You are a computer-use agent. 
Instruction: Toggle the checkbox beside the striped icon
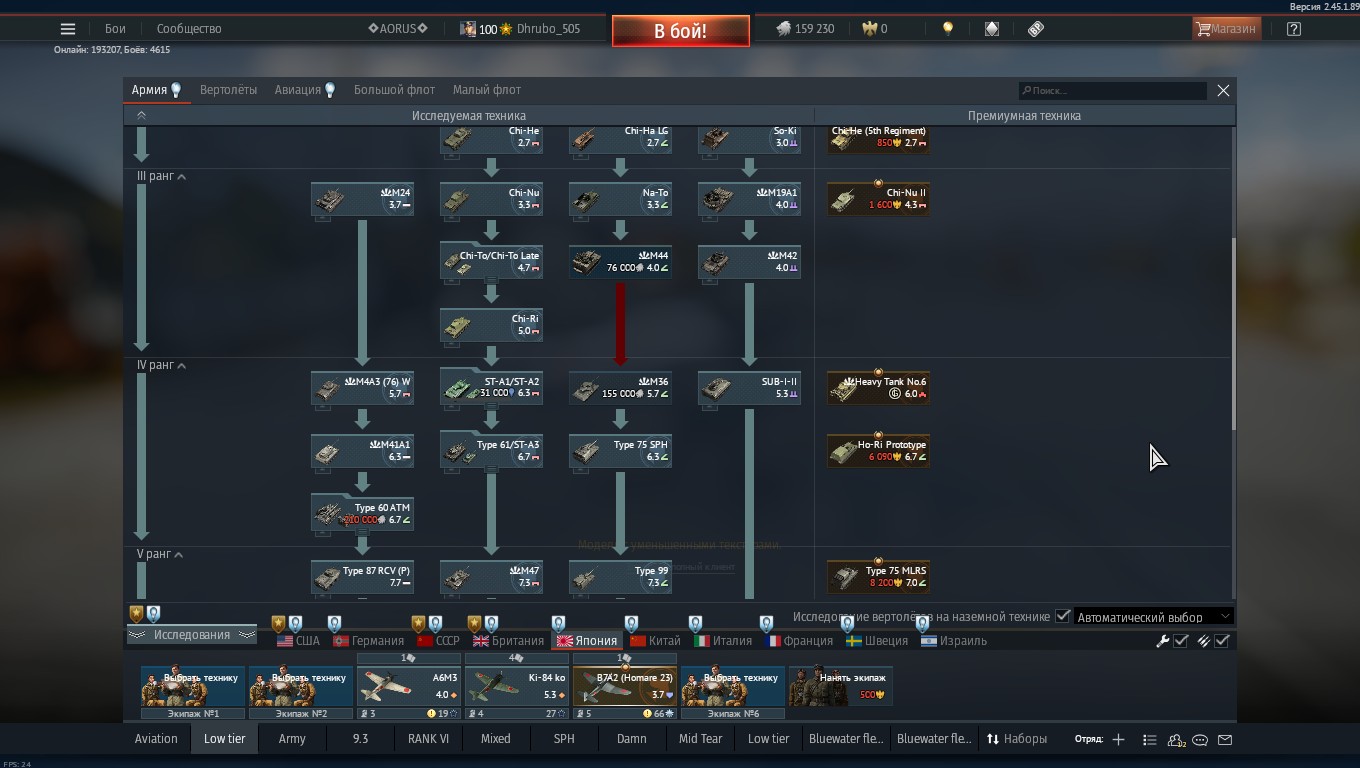click(1222, 641)
